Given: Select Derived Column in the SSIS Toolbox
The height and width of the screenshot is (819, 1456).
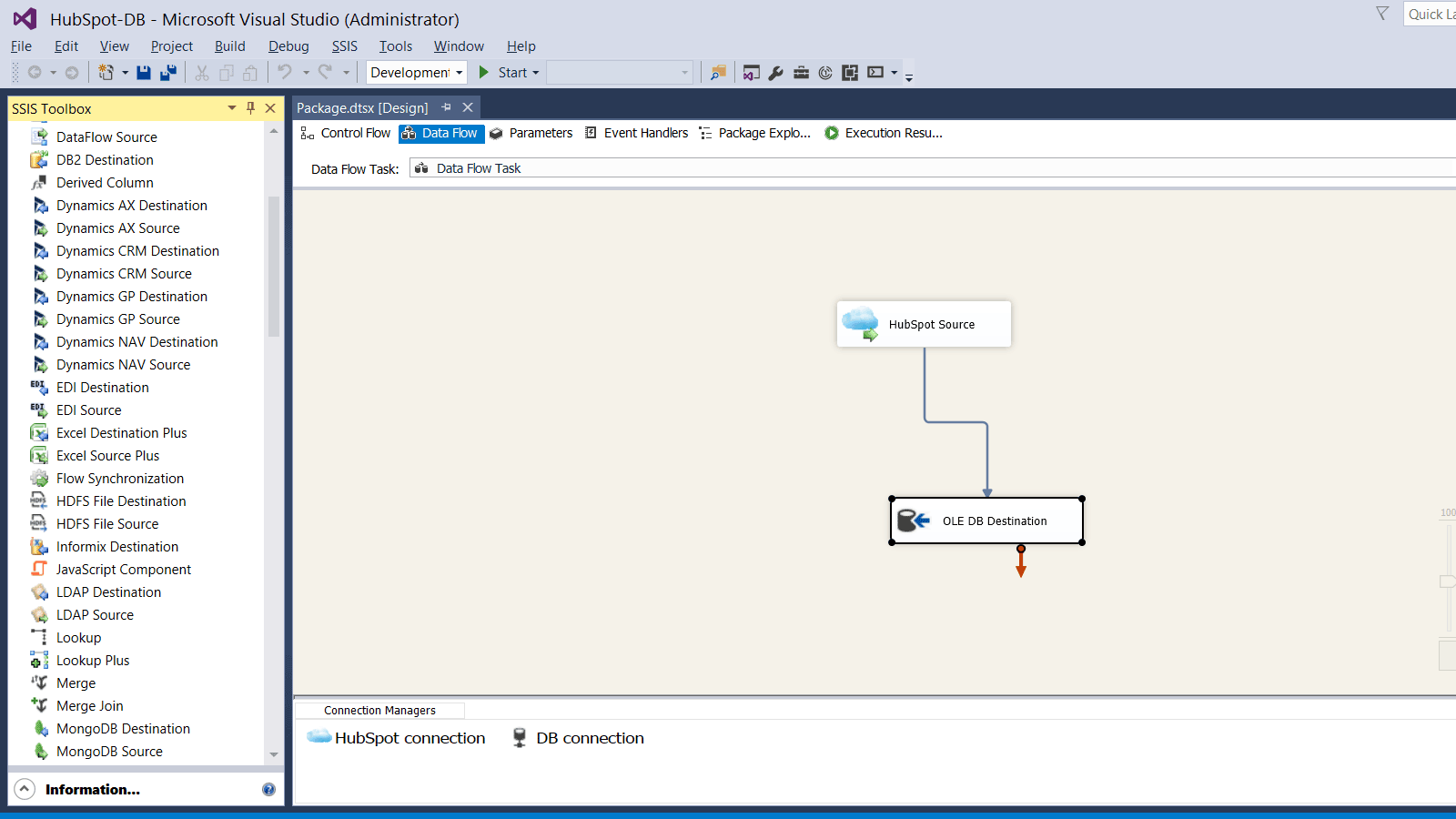Looking at the screenshot, I should (x=106, y=182).
